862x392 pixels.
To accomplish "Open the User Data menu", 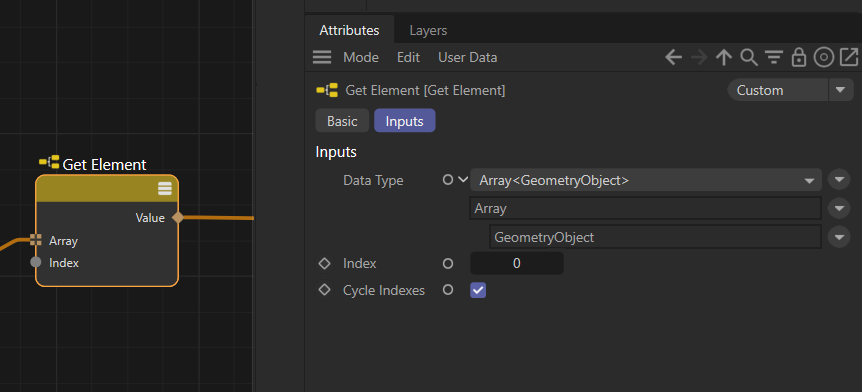I will click(x=467, y=57).
